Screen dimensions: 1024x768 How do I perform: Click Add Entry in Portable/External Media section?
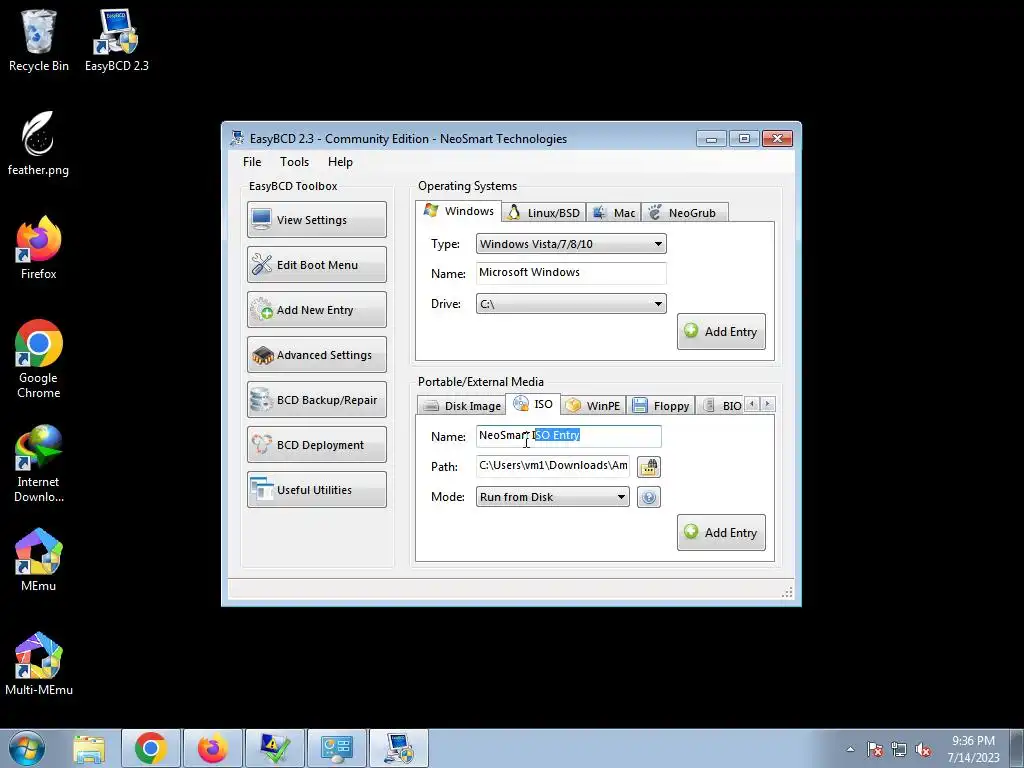point(721,533)
